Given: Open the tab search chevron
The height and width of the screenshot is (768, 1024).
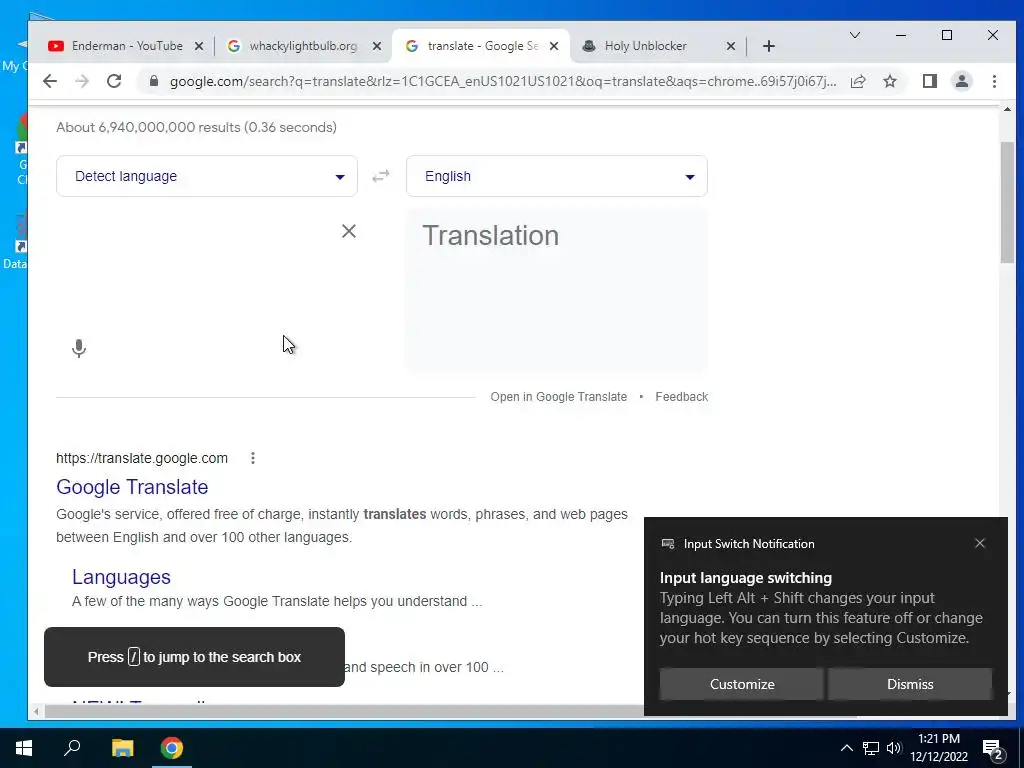Looking at the screenshot, I should [854, 35].
